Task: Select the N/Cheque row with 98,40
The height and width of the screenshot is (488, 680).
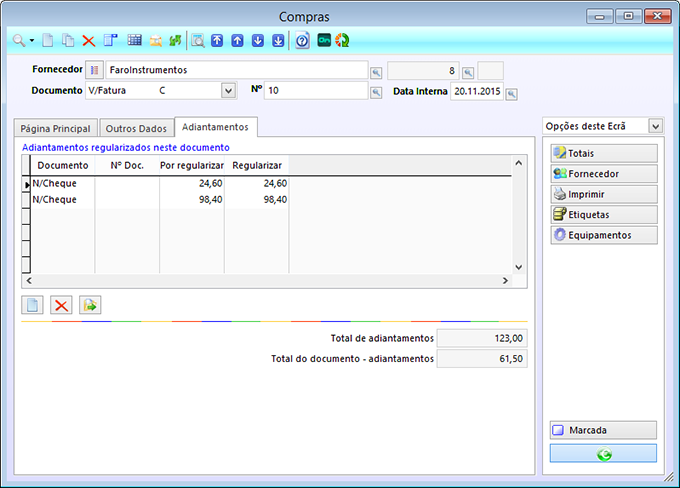Action: tap(159, 200)
